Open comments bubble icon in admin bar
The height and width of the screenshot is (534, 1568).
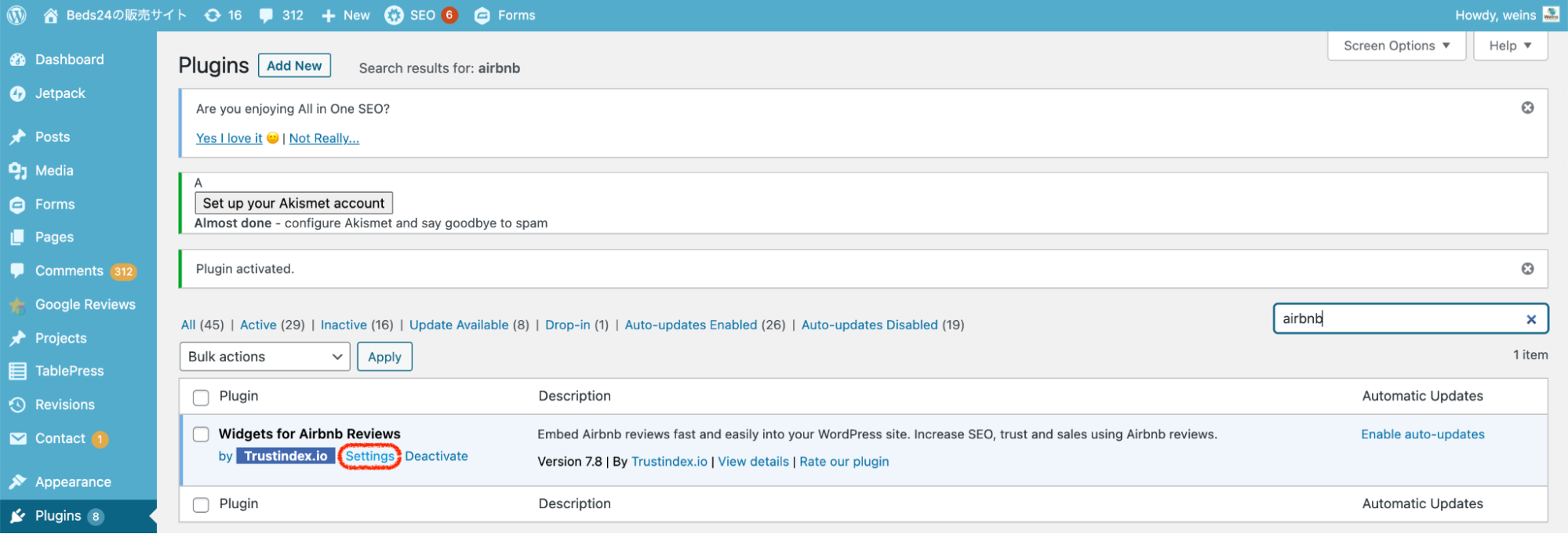(x=267, y=15)
